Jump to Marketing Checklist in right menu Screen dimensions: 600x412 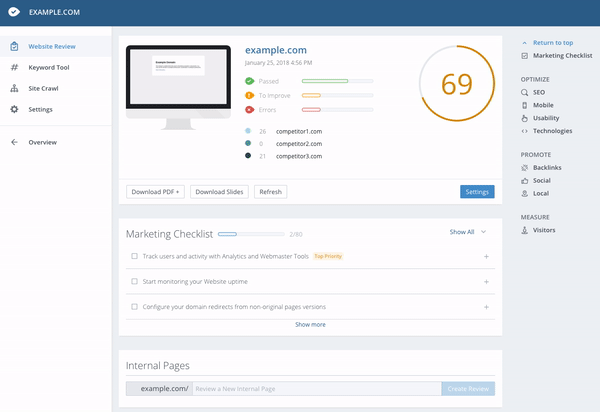tap(561, 56)
